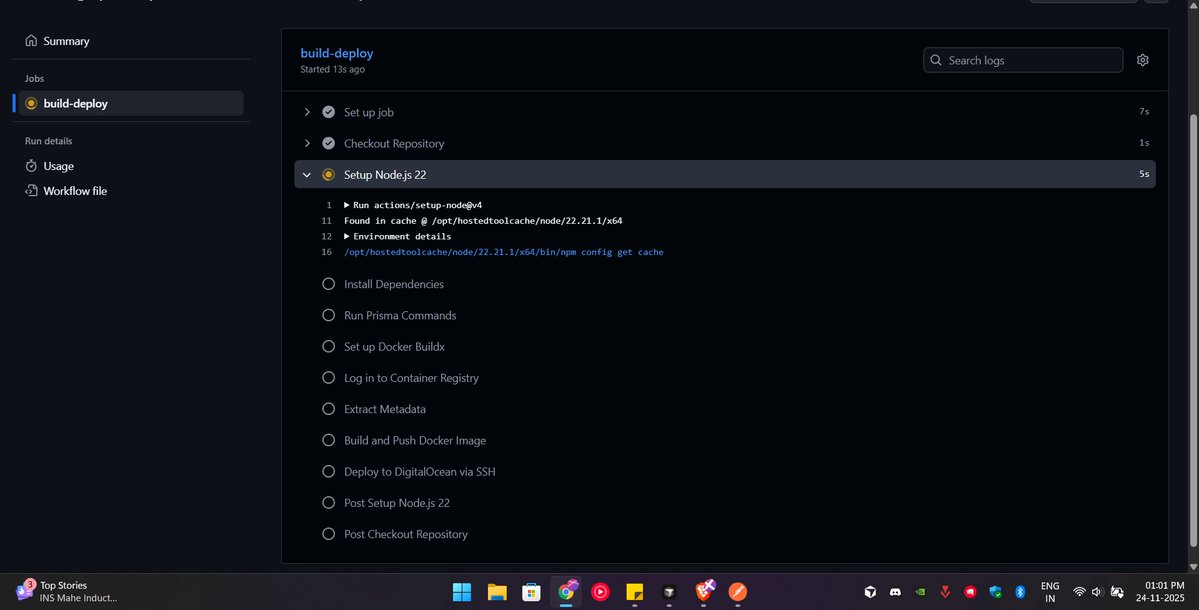The width and height of the screenshot is (1199, 610).
Task: Open the Workflow file view
Action: (x=76, y=190)
